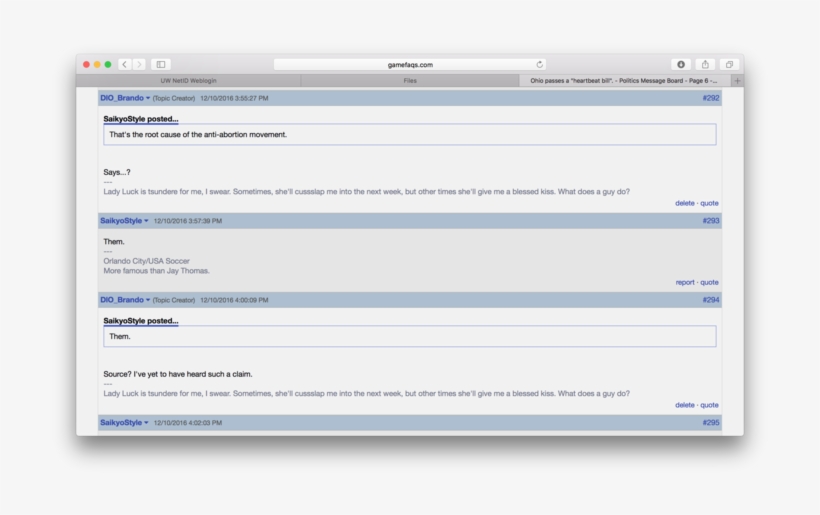Screen dimensions: 820x515
Task: Switch to the UW NetID Weblogin tab
Action: point(188,81)
